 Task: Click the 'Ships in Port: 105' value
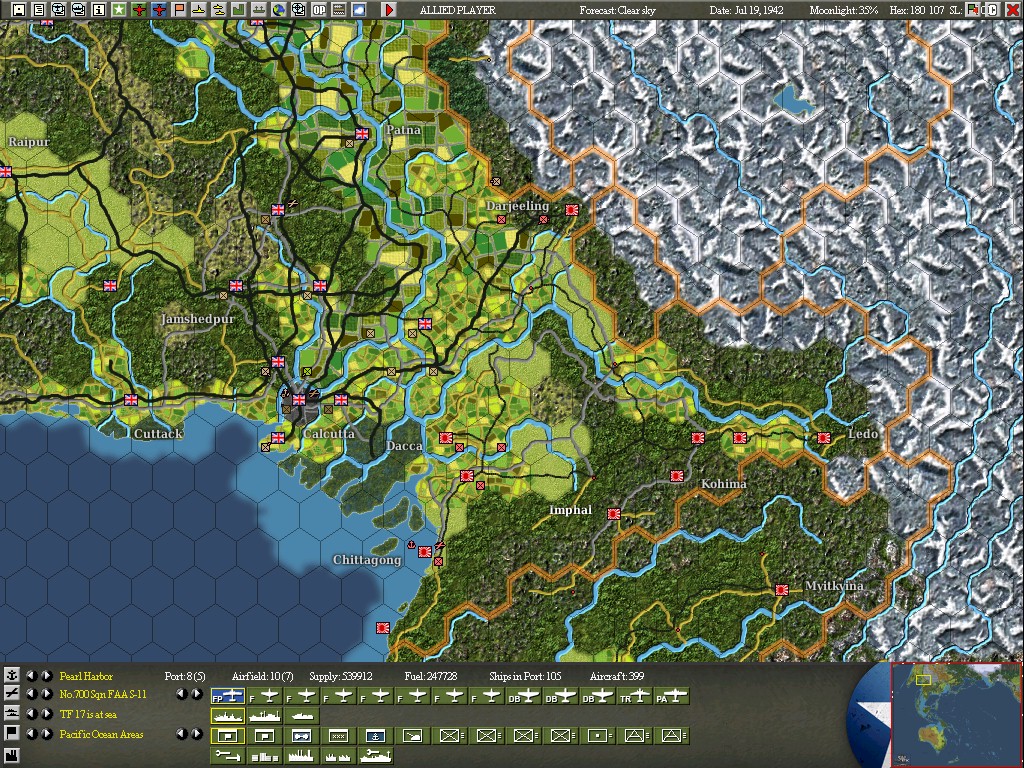click(x=525, y=676)
